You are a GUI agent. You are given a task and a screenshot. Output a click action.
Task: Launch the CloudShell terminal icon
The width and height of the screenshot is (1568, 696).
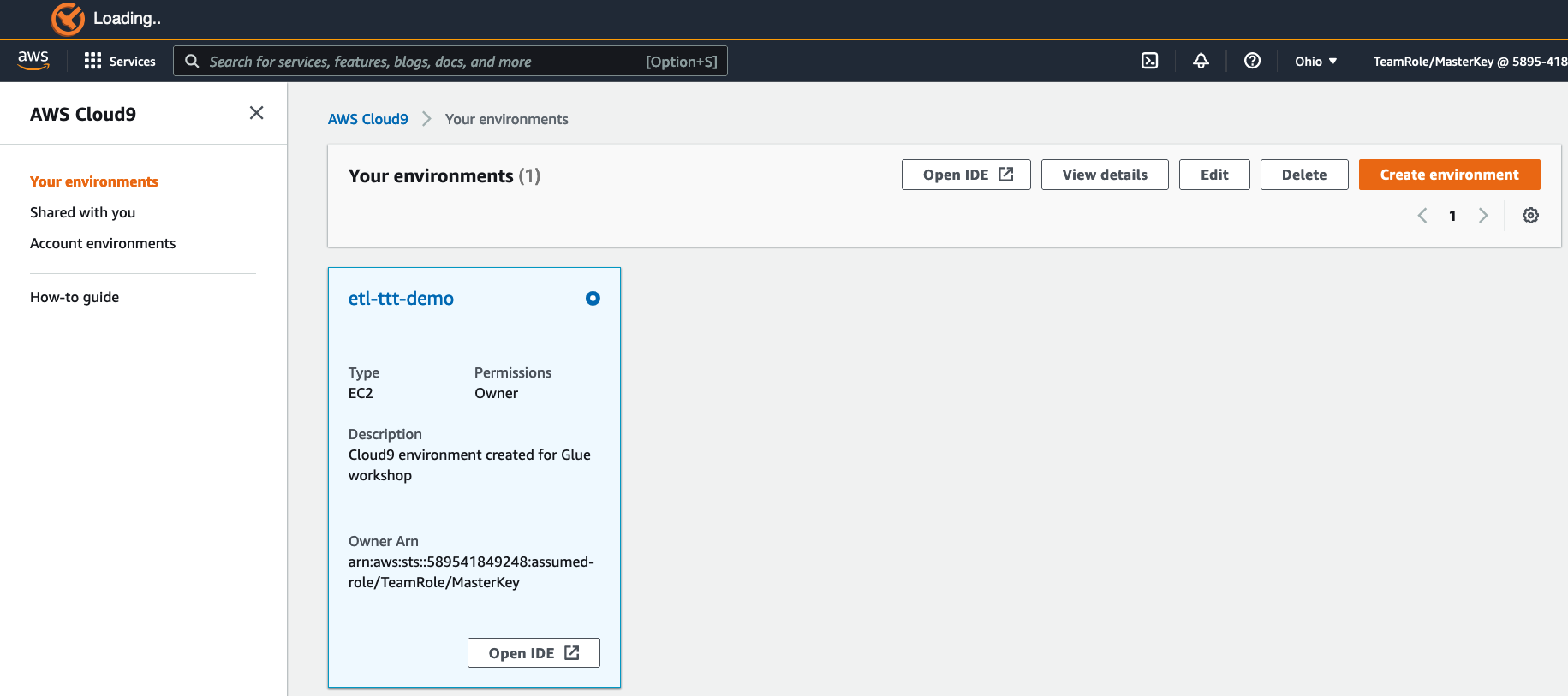click(x=1149, y=61)
